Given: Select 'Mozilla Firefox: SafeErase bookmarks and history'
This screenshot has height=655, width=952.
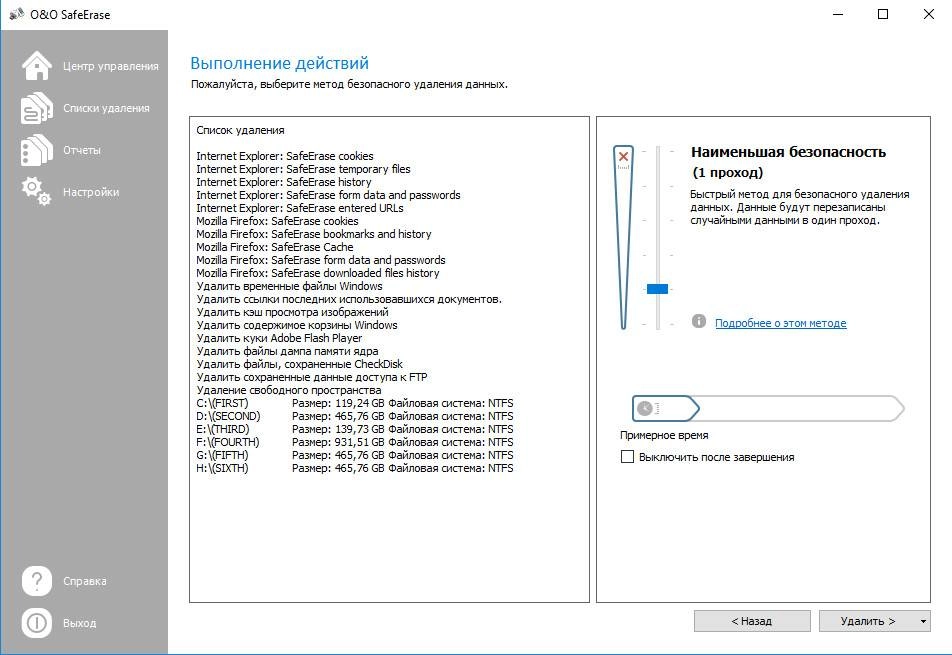Looking at the screenshot, I should pyautogui.click(x=313, y=234).
